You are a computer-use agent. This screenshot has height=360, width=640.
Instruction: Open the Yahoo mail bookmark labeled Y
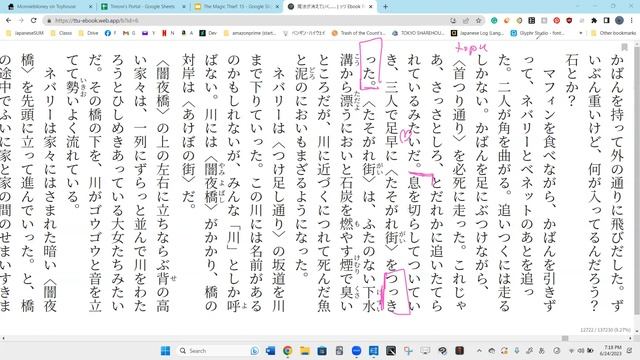149,33
